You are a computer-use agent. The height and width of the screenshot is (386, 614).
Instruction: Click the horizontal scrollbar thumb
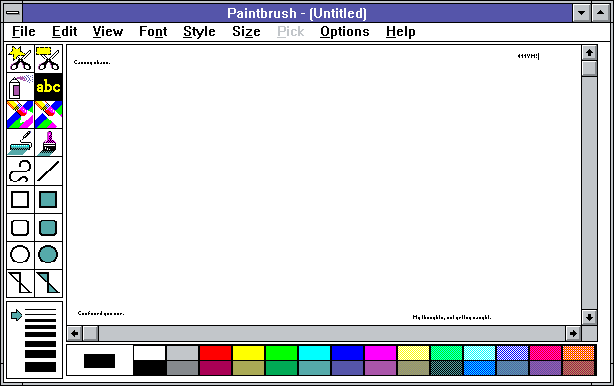point(90,334)
